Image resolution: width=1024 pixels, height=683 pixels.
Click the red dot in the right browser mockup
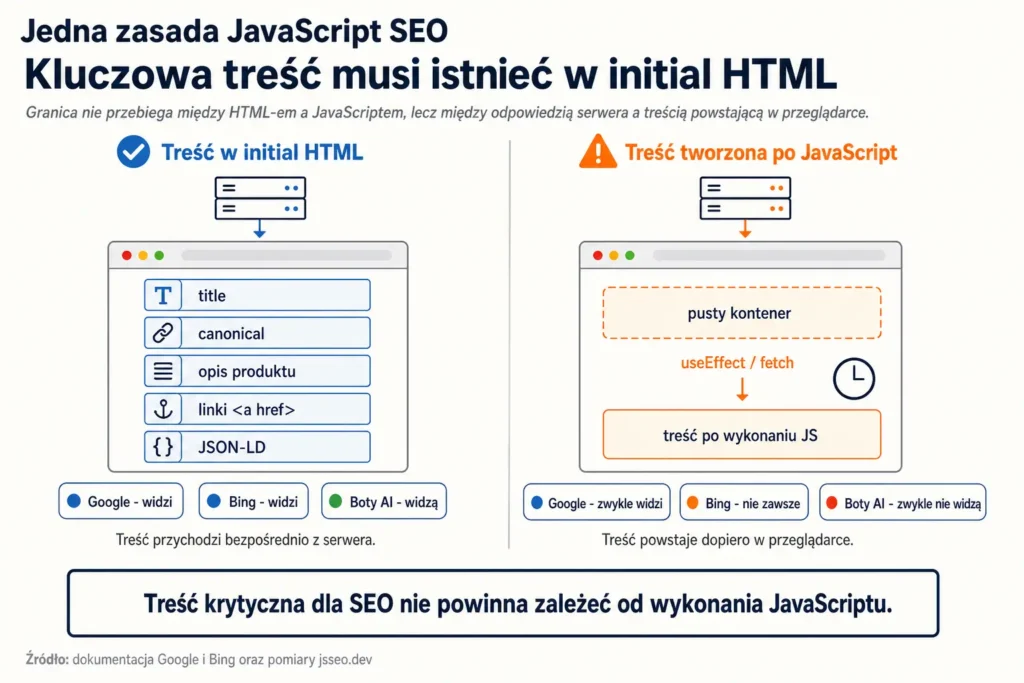pyautogui.click(x=598, y=255)
